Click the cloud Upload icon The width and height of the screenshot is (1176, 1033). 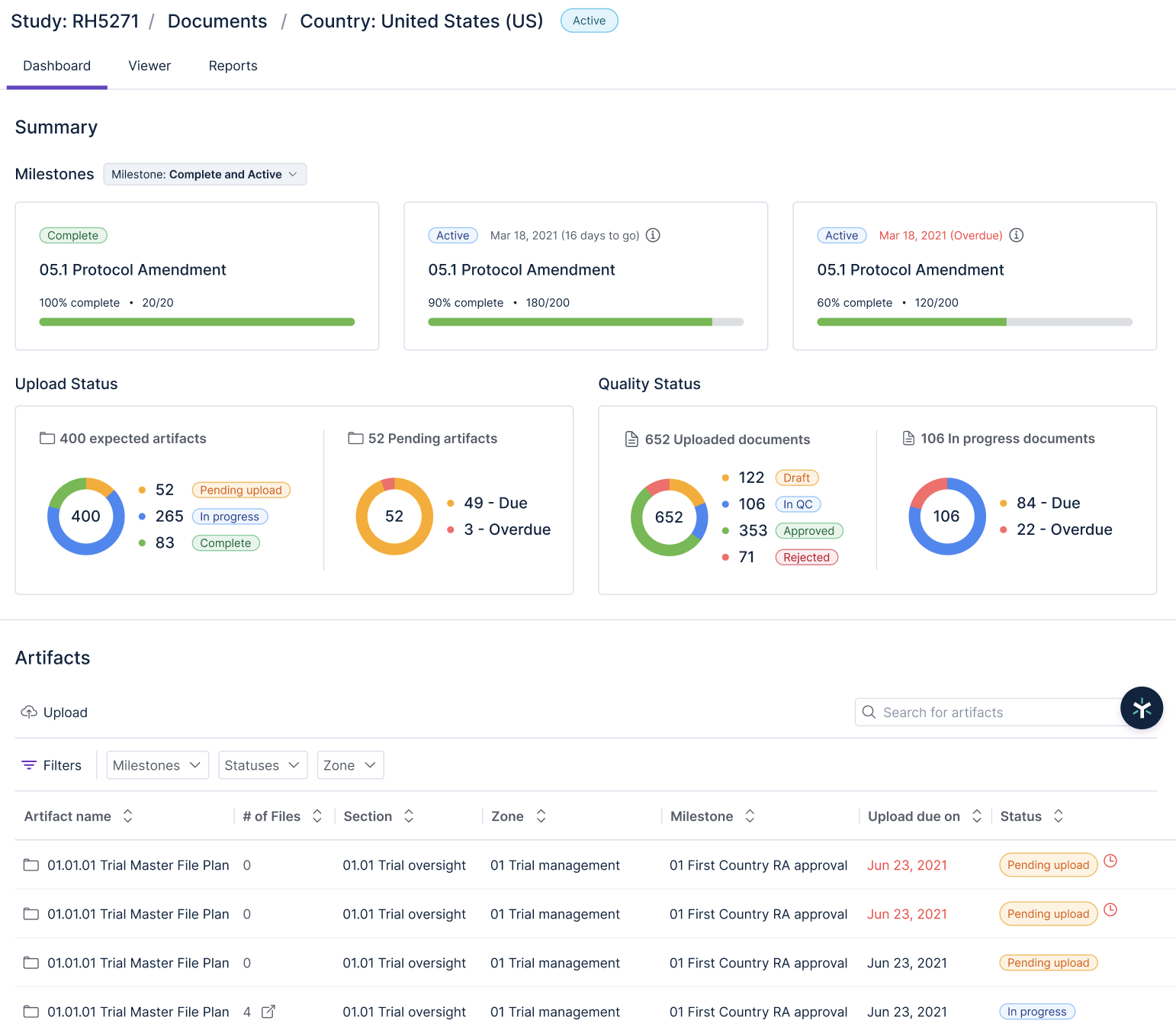tap(29, 712)
